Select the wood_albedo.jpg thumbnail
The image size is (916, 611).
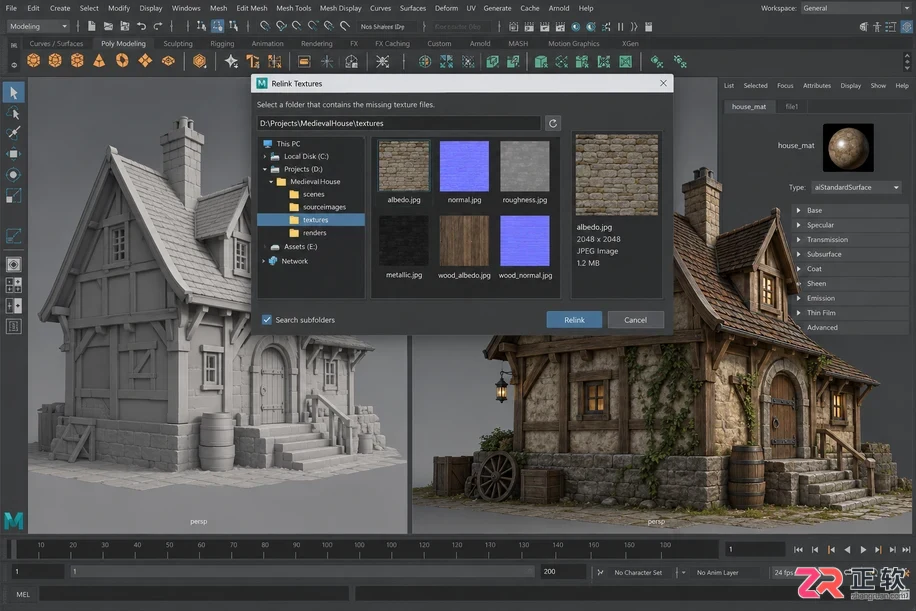coord(464,241)
